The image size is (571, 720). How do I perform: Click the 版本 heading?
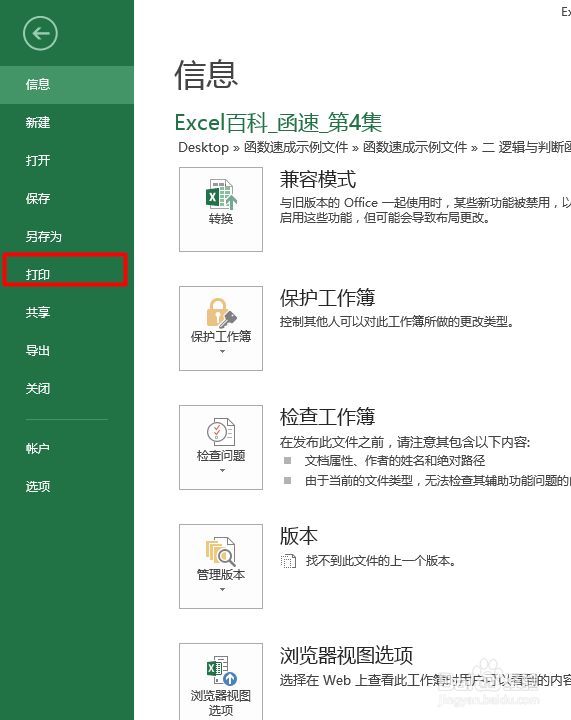(299, 536)
